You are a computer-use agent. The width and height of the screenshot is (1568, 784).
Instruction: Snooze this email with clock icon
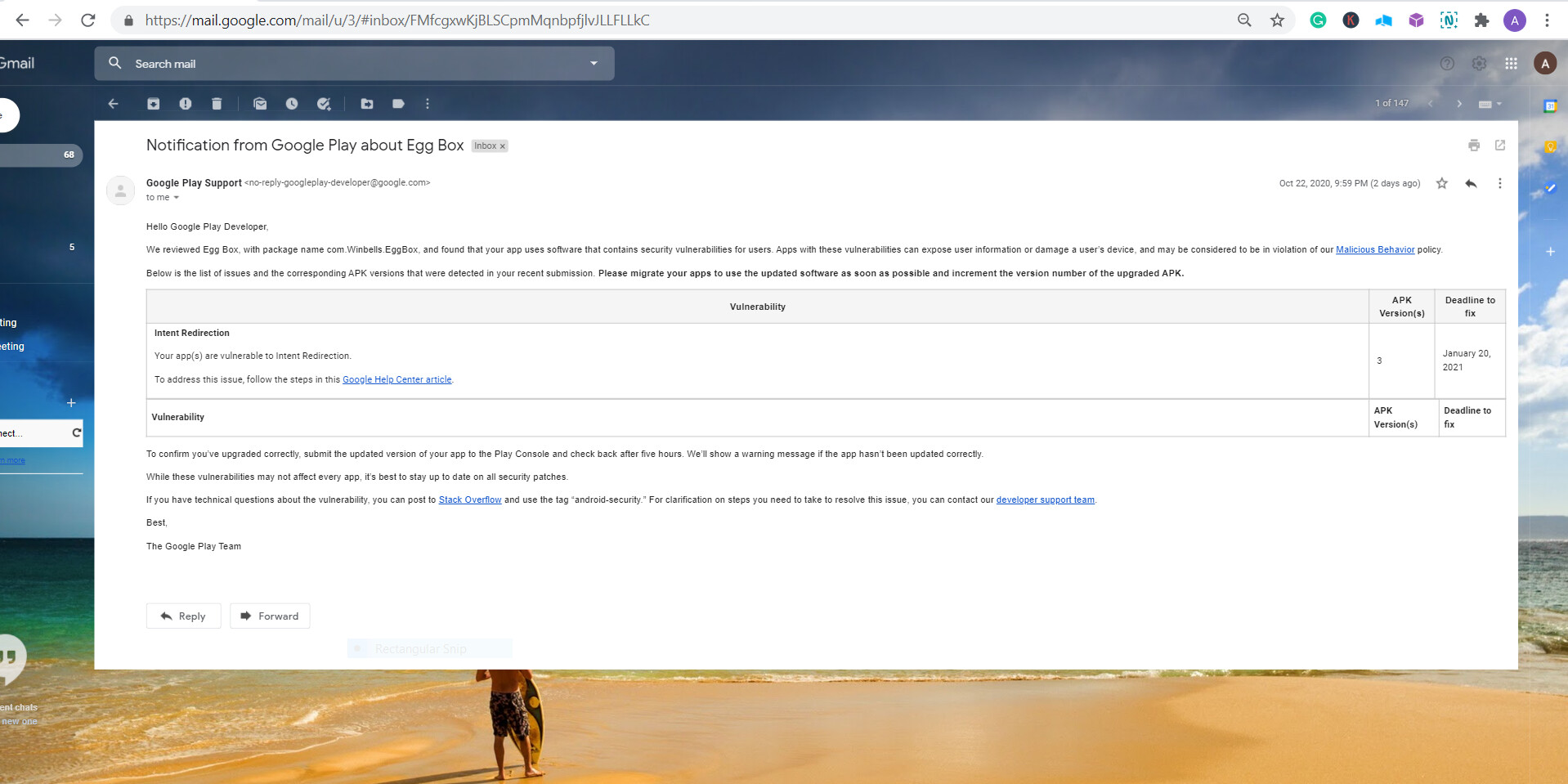292,104
